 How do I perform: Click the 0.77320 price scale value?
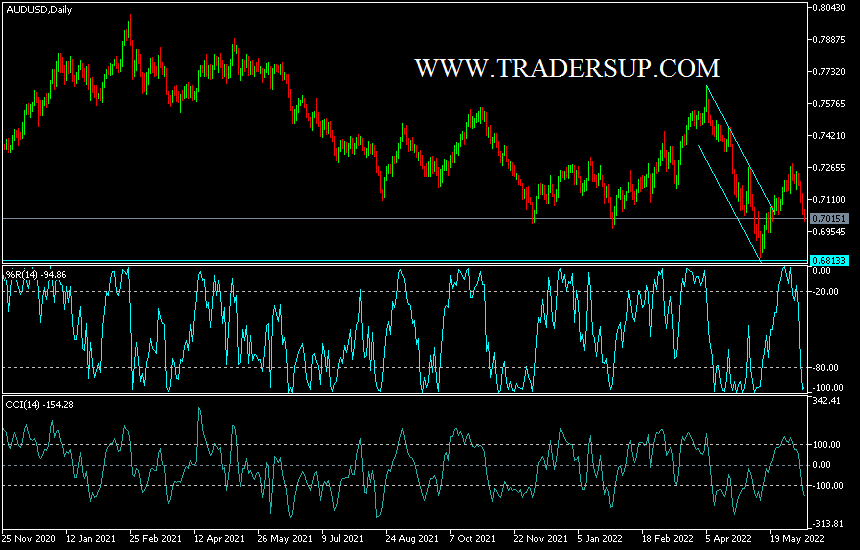click(829, 72)
